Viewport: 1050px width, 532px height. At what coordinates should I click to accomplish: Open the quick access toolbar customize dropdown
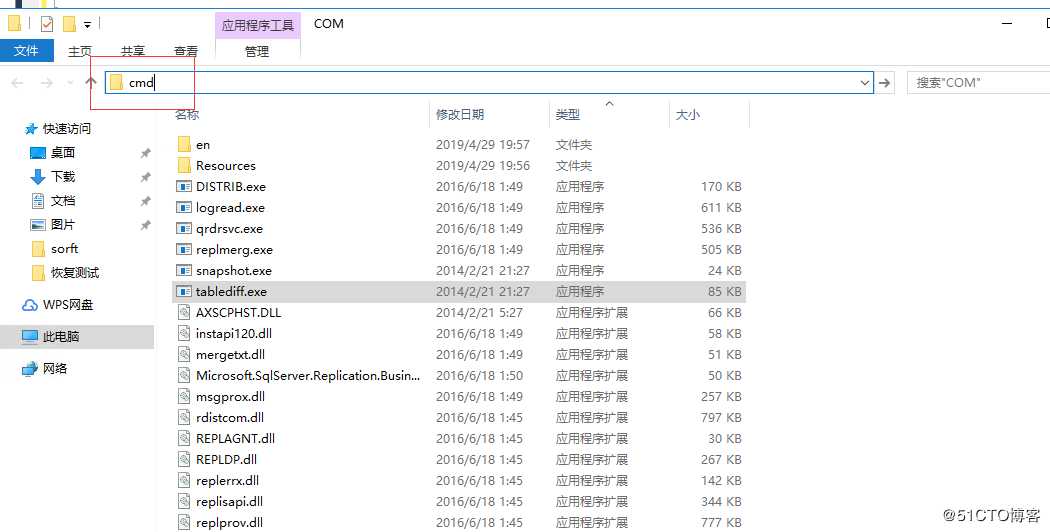click(88, 25)
